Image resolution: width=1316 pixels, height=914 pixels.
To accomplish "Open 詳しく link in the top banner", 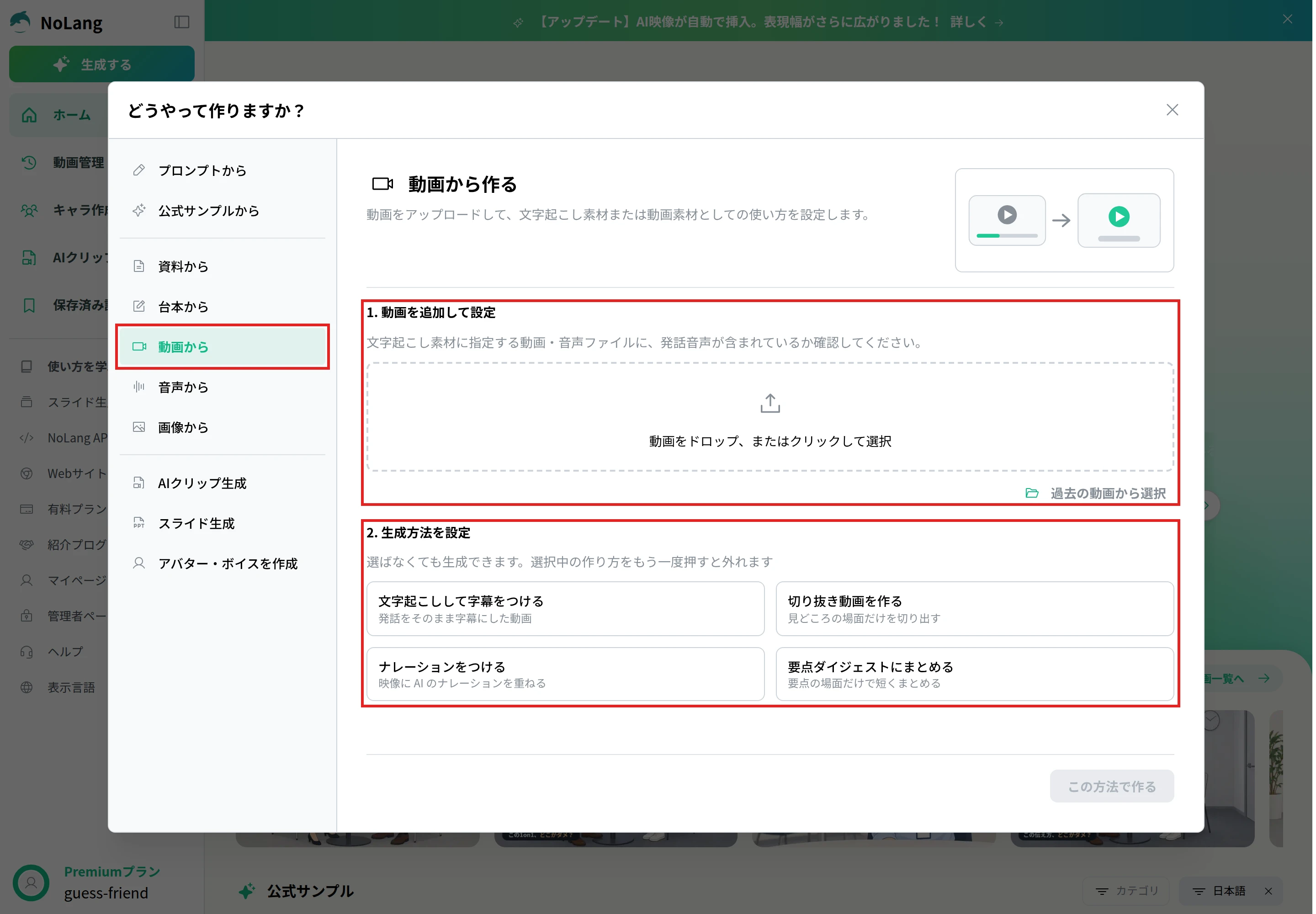I will [976, 22].
